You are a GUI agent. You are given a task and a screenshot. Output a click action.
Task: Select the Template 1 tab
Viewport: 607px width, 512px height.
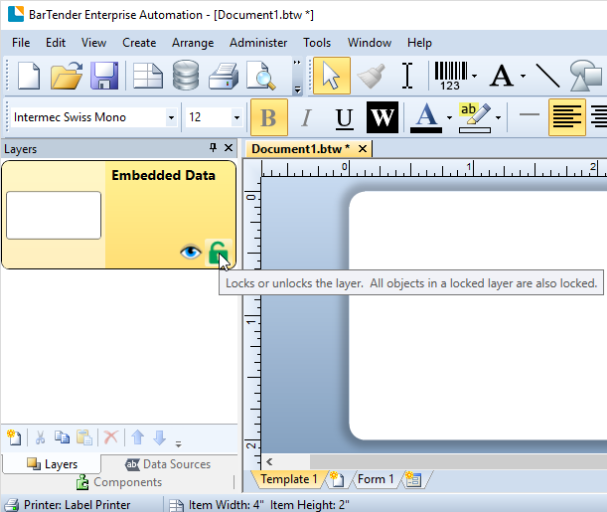click(289, 479)
